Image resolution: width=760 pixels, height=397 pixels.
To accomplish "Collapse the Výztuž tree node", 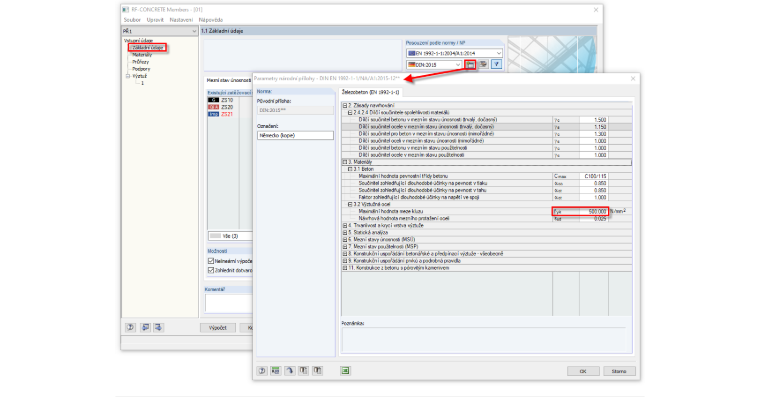I will point(128,76).
